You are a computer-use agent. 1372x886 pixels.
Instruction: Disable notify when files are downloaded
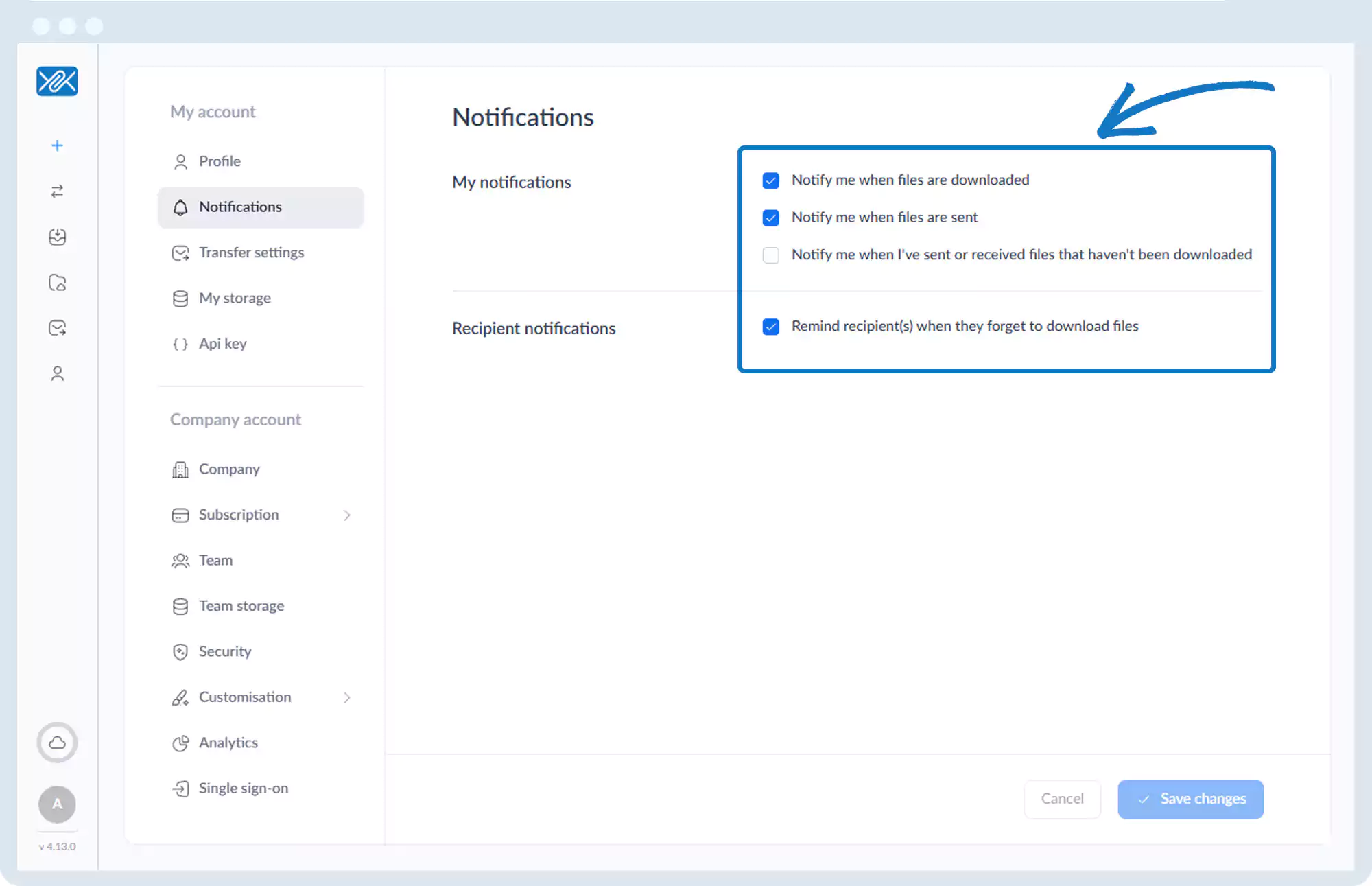point(771,180)
